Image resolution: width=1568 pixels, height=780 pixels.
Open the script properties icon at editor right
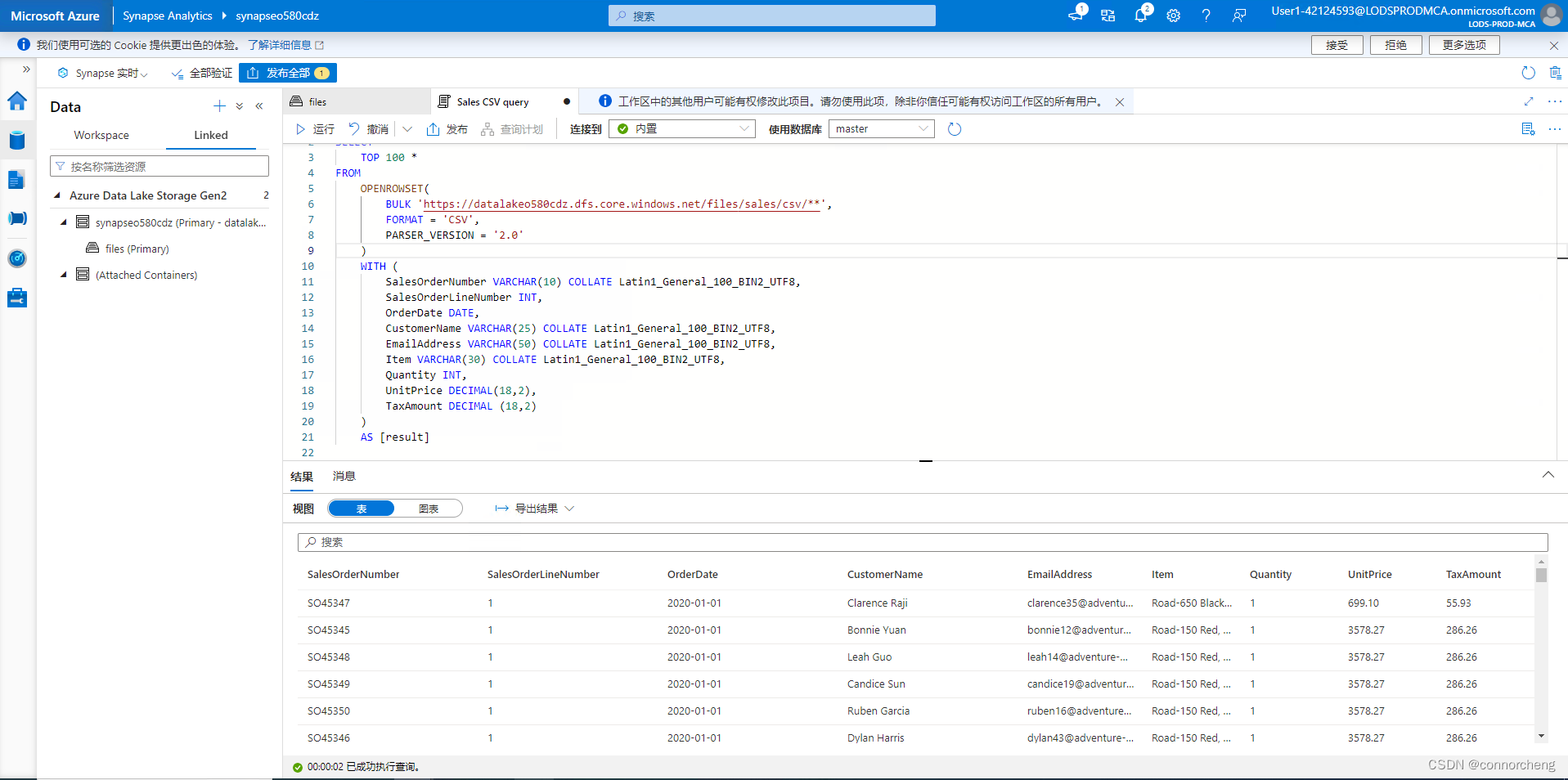[1528, 129]
